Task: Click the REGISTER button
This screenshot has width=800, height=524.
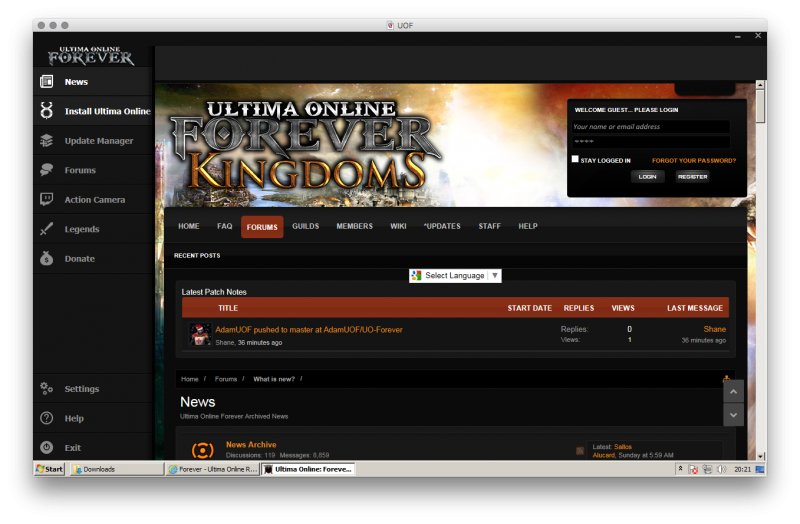Action: [692, 177]
